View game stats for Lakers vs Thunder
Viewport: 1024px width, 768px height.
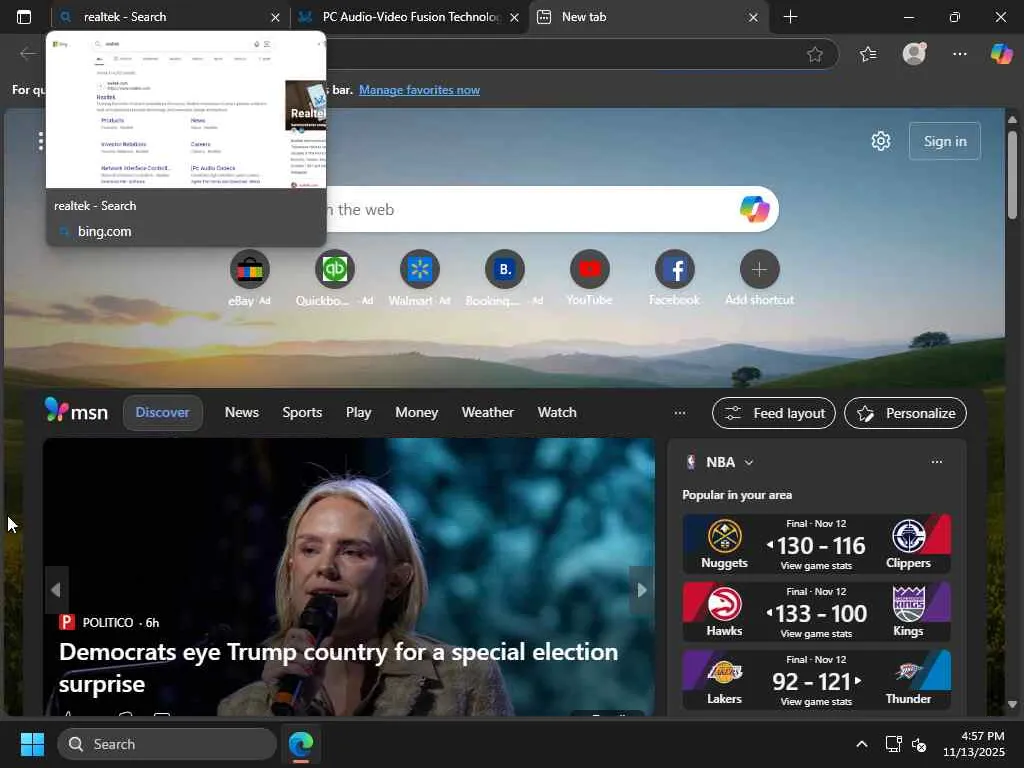point(816,701)
